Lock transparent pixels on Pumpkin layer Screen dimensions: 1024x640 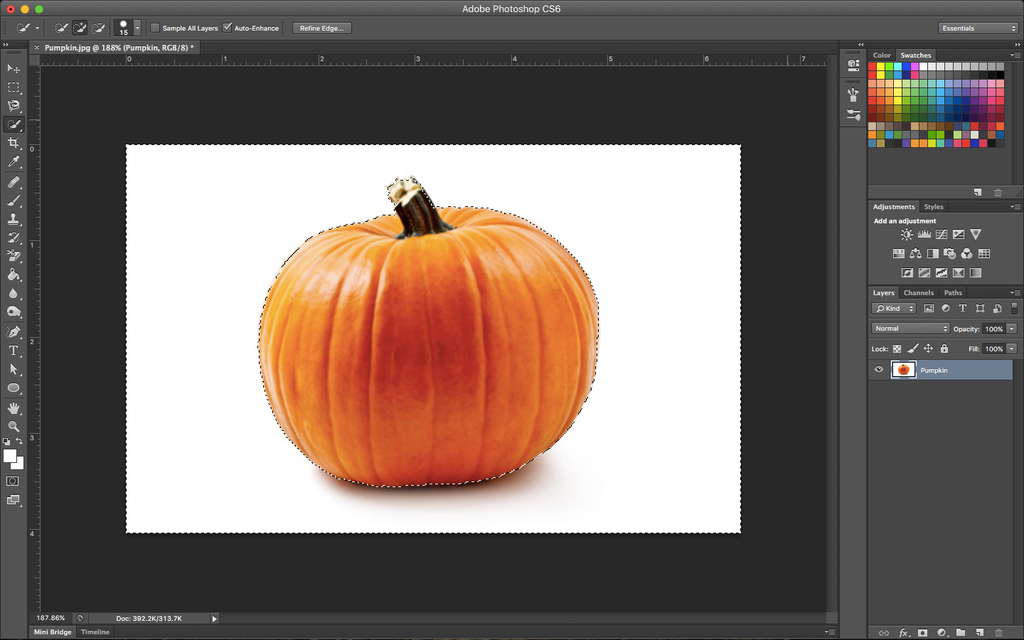pos(899,348)
